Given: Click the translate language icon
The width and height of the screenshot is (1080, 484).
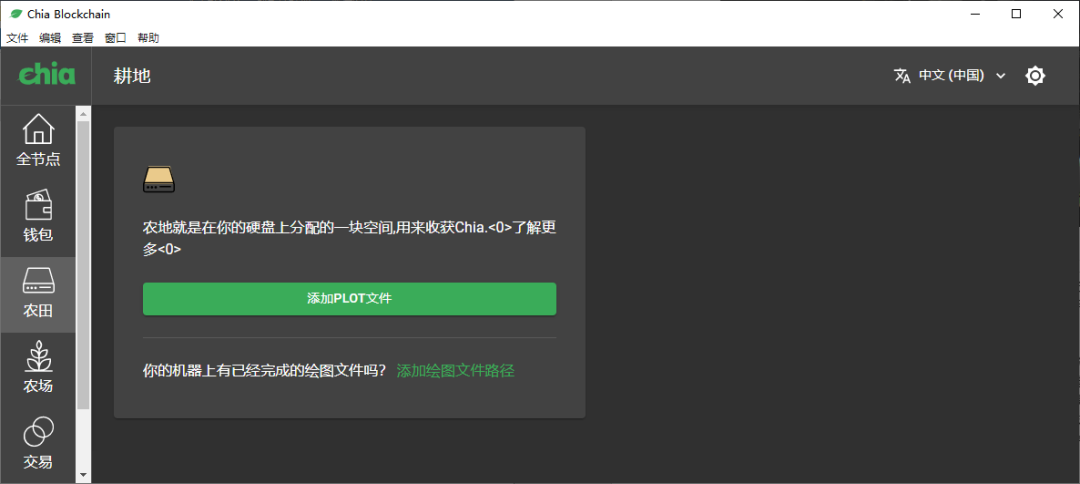Looking at the screenshot, I should click(902, 76).
